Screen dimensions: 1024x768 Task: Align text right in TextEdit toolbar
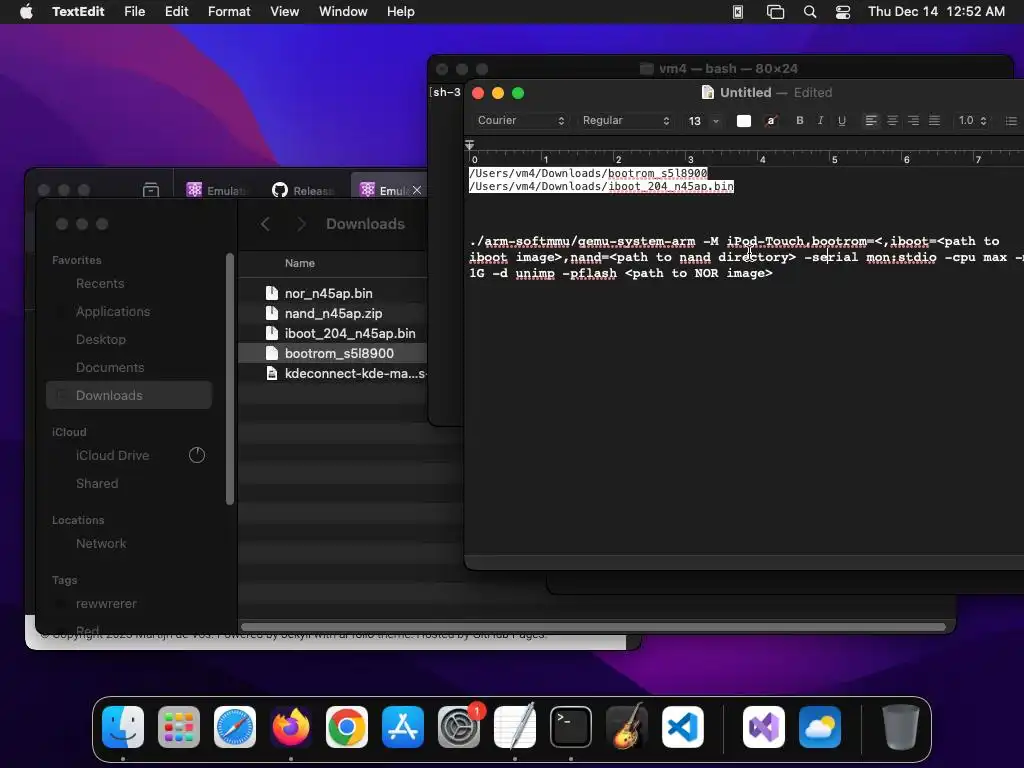(913, 121)
